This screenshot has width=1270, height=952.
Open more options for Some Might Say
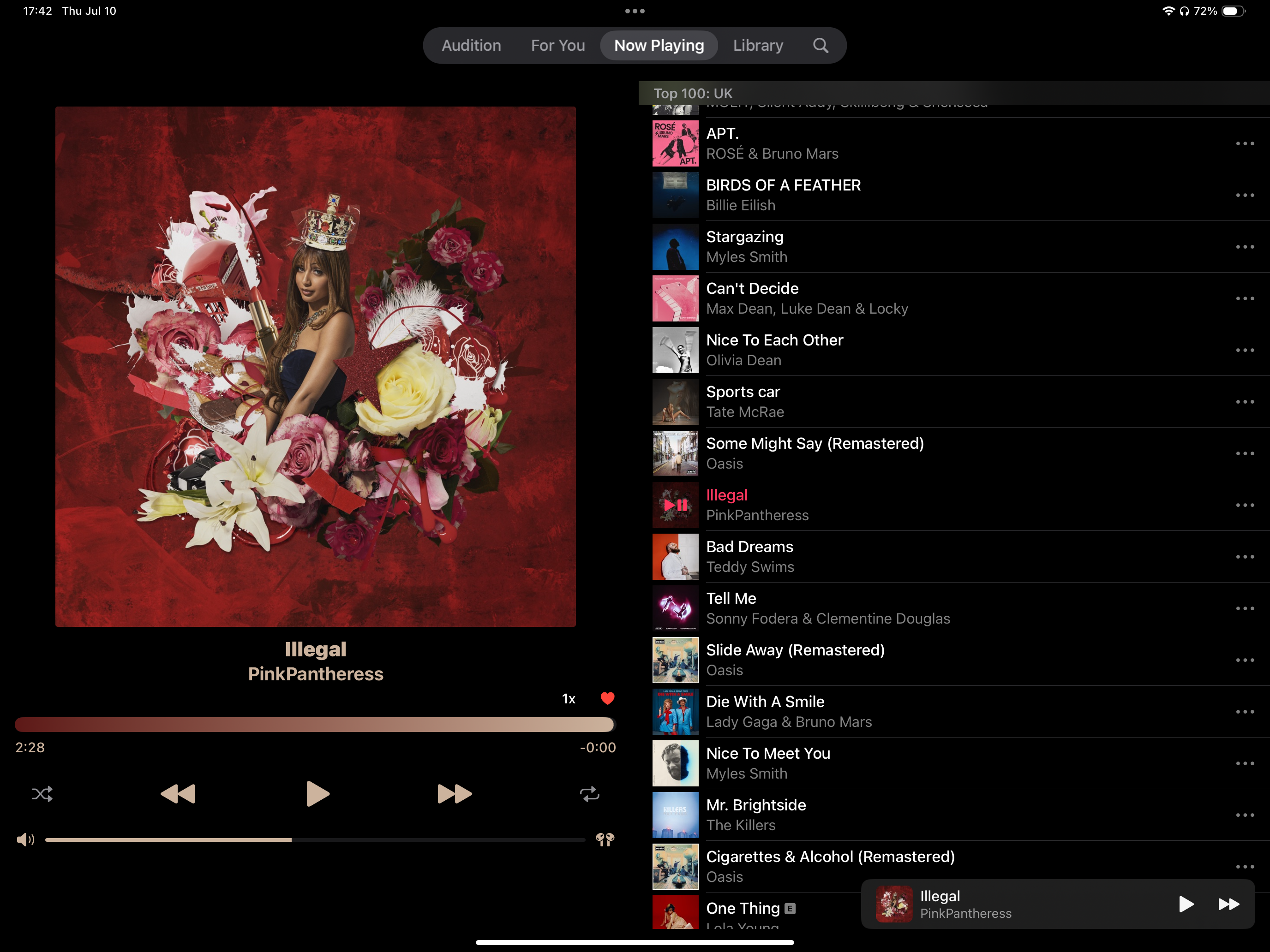(1245, 453)
